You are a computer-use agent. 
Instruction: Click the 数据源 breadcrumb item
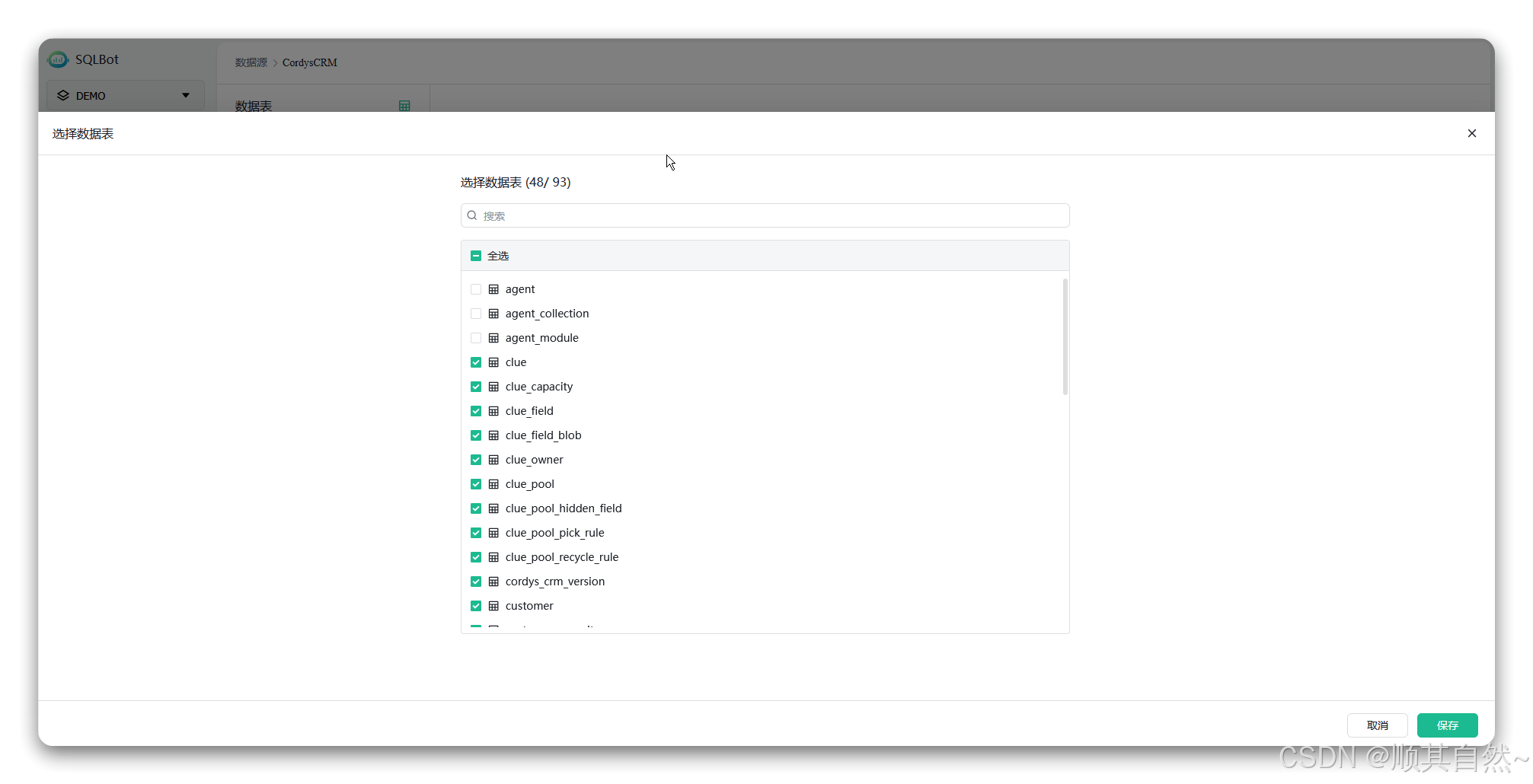tap(251, 62)
